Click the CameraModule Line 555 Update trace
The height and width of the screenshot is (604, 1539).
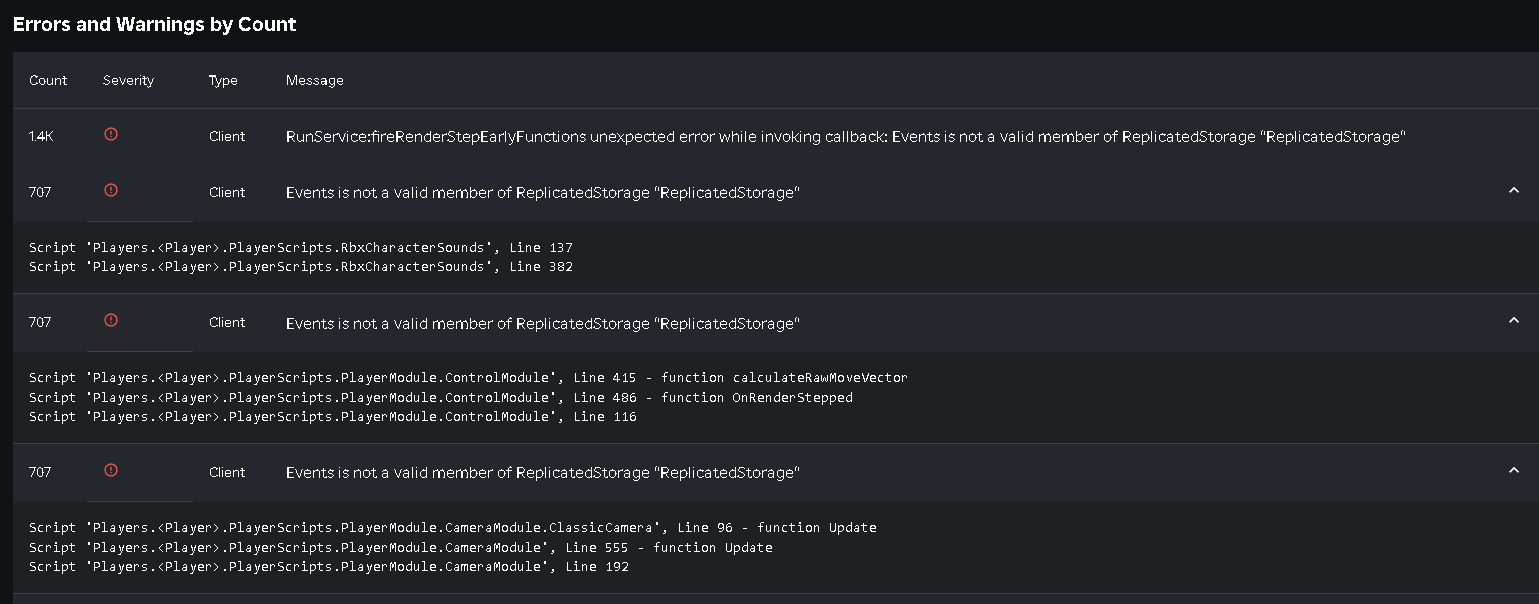pyautogui.click(x=401, y=548)
